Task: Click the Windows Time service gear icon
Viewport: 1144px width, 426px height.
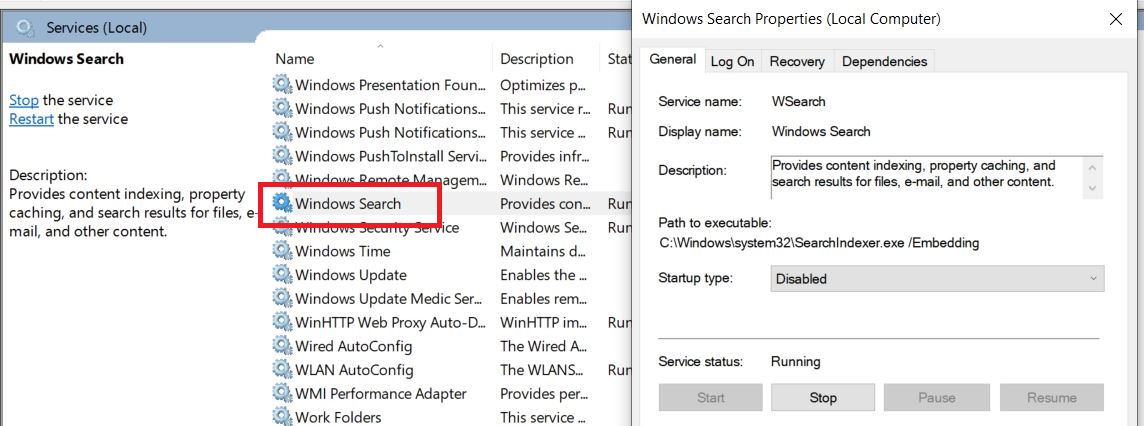Action: (x=283, y=251)
